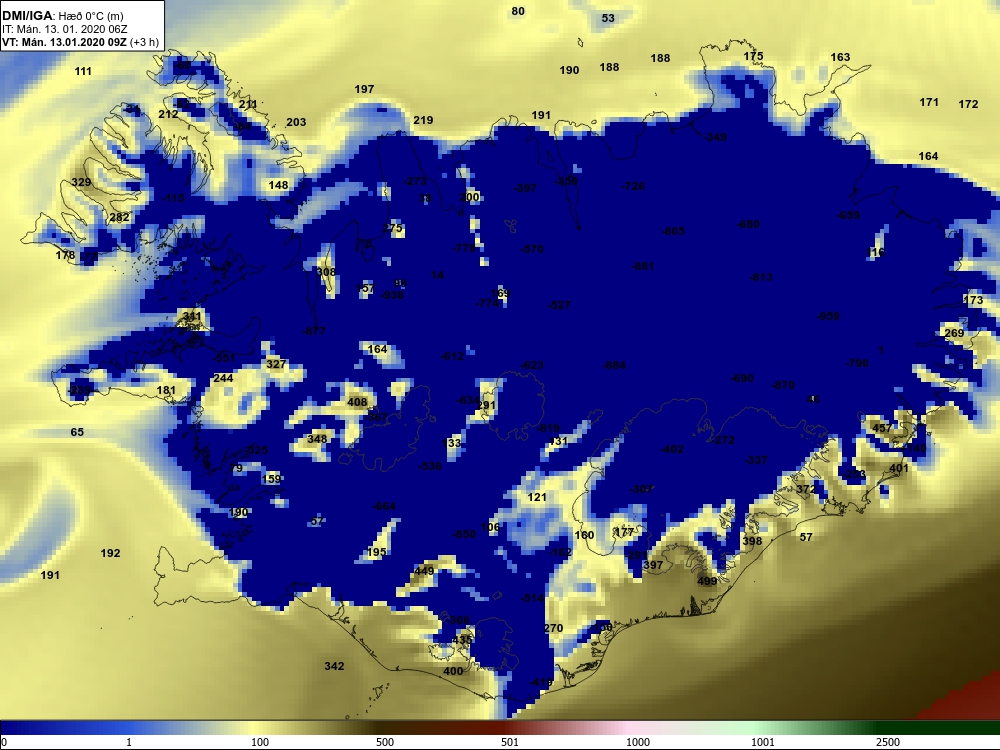Click the map value 195
Image resolution: width=1000 pixels, height=750 pixels.
[x=376, y=552]
